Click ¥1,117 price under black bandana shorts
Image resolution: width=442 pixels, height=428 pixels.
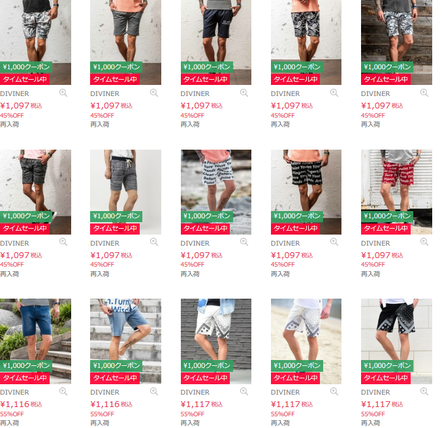pyautogui.click(x=375, y=404)
